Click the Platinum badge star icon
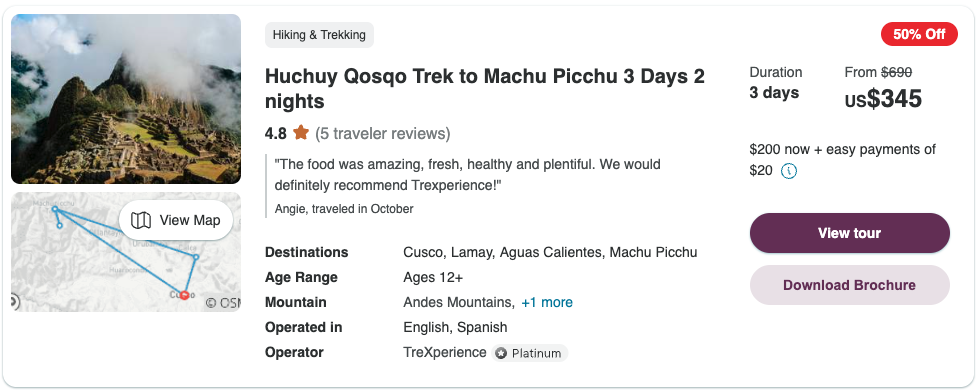Image resolution: width=977 pixels, height=390 pixels. click(502, 353)
